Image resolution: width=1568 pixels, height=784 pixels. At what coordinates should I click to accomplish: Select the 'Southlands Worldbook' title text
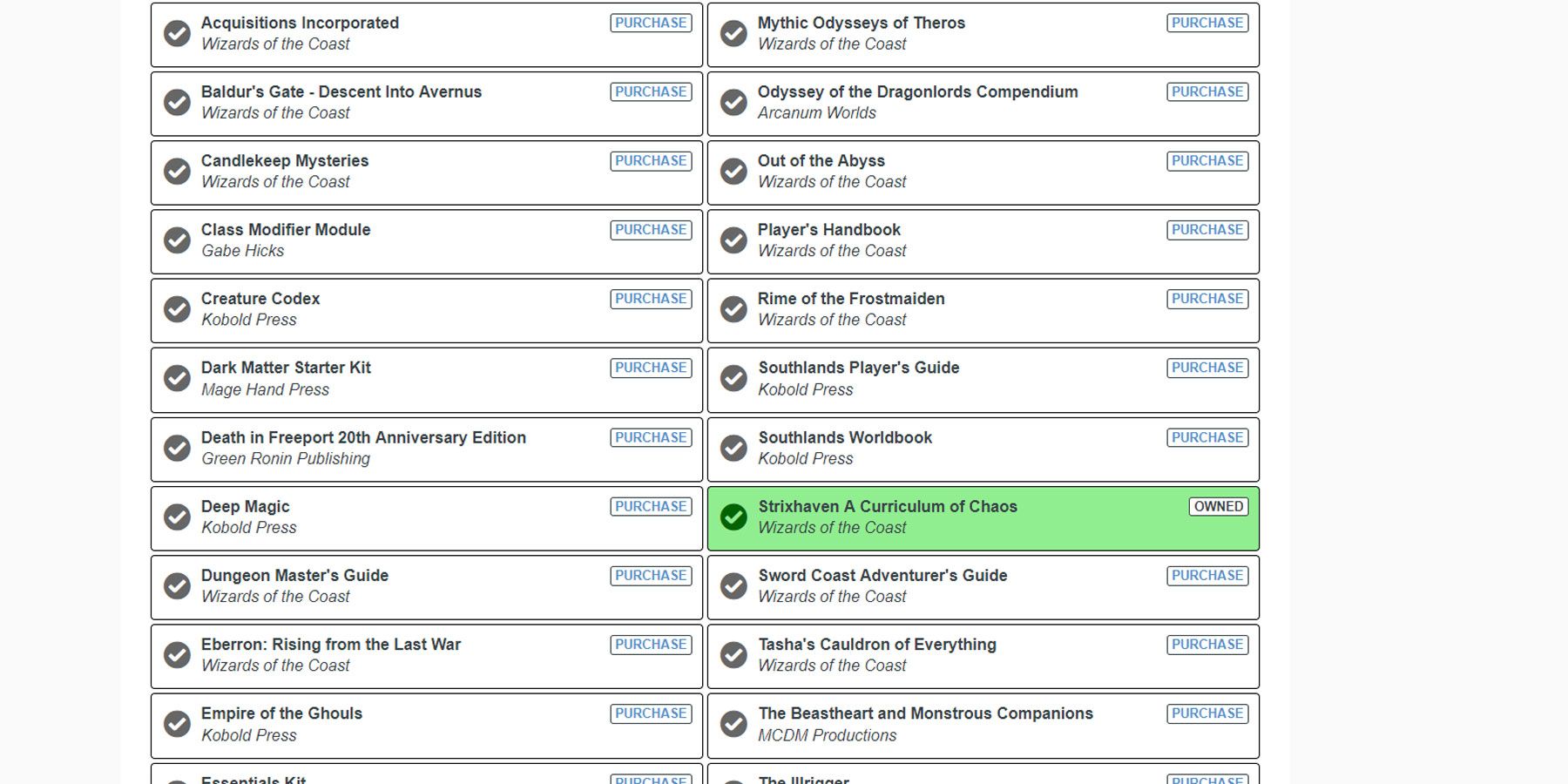tap(845, 437)
